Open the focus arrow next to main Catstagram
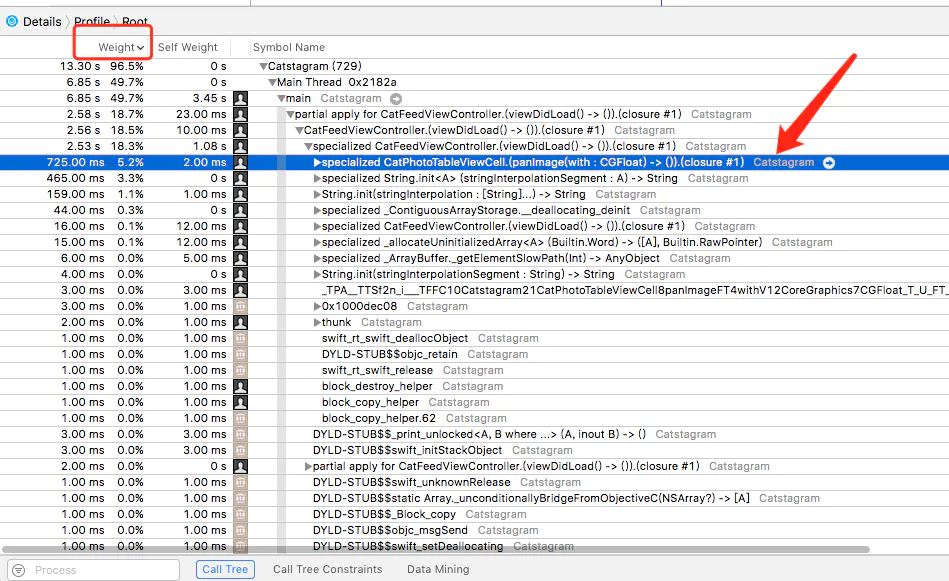The image size is (949, 581). [396, 99]
